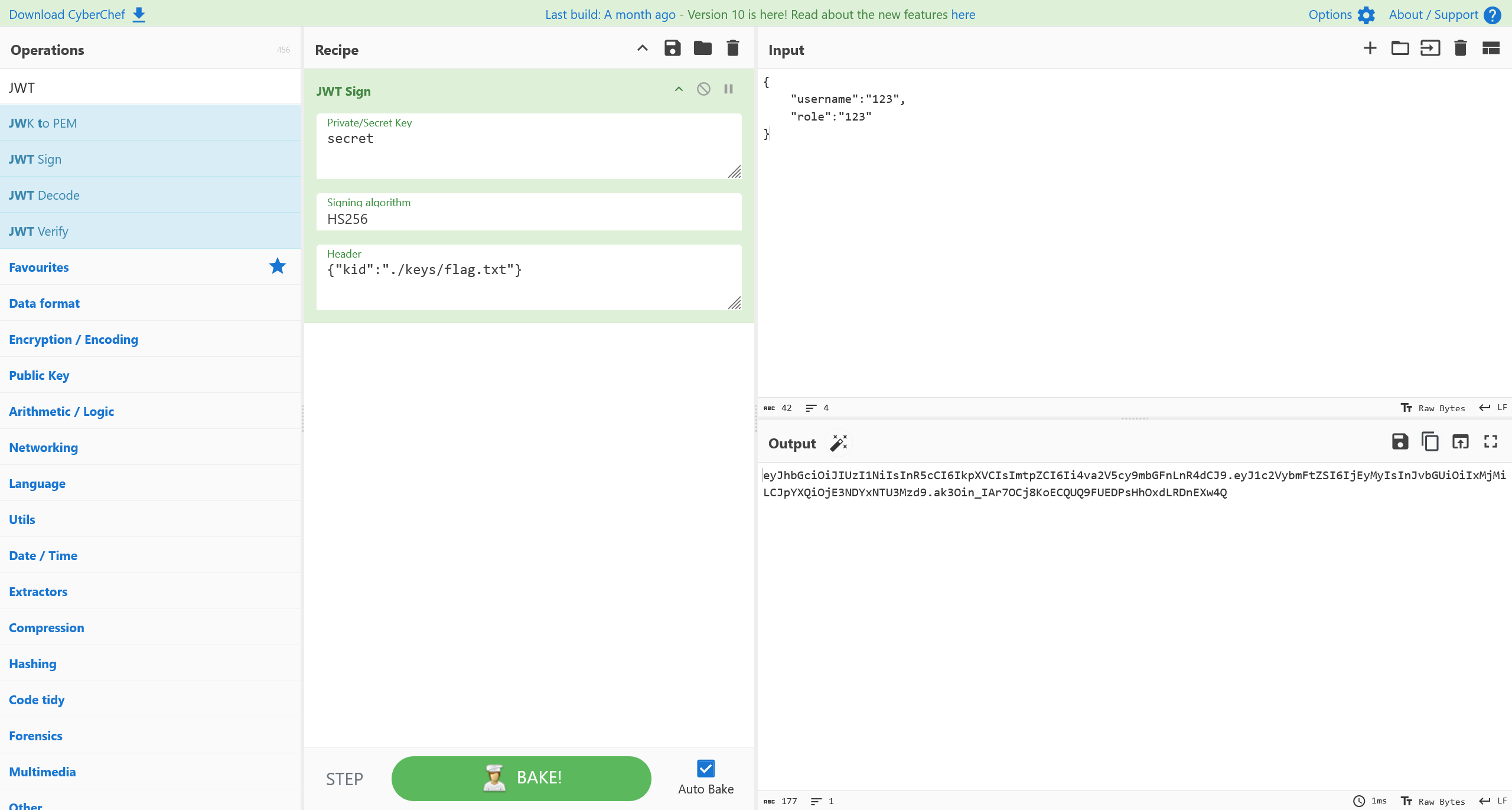The image size is (1512, 810).
Task: Click the Download CyberChef arrow icon
Action: (139, 15)
